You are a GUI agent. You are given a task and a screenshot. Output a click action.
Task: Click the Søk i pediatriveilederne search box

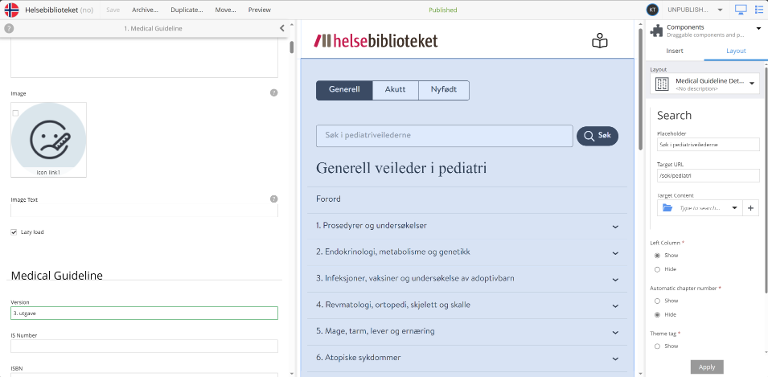[x=444, y=136]
